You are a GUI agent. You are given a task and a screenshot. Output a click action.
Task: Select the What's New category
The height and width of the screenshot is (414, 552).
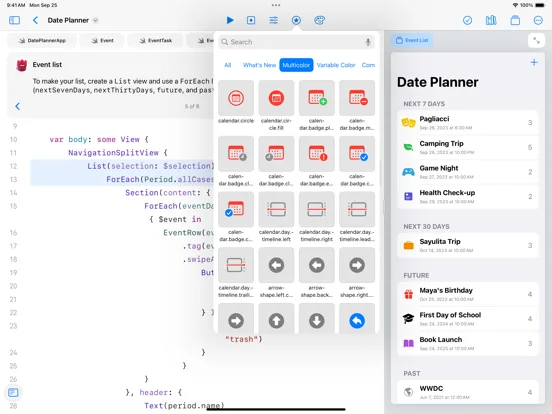pos(259,65)
